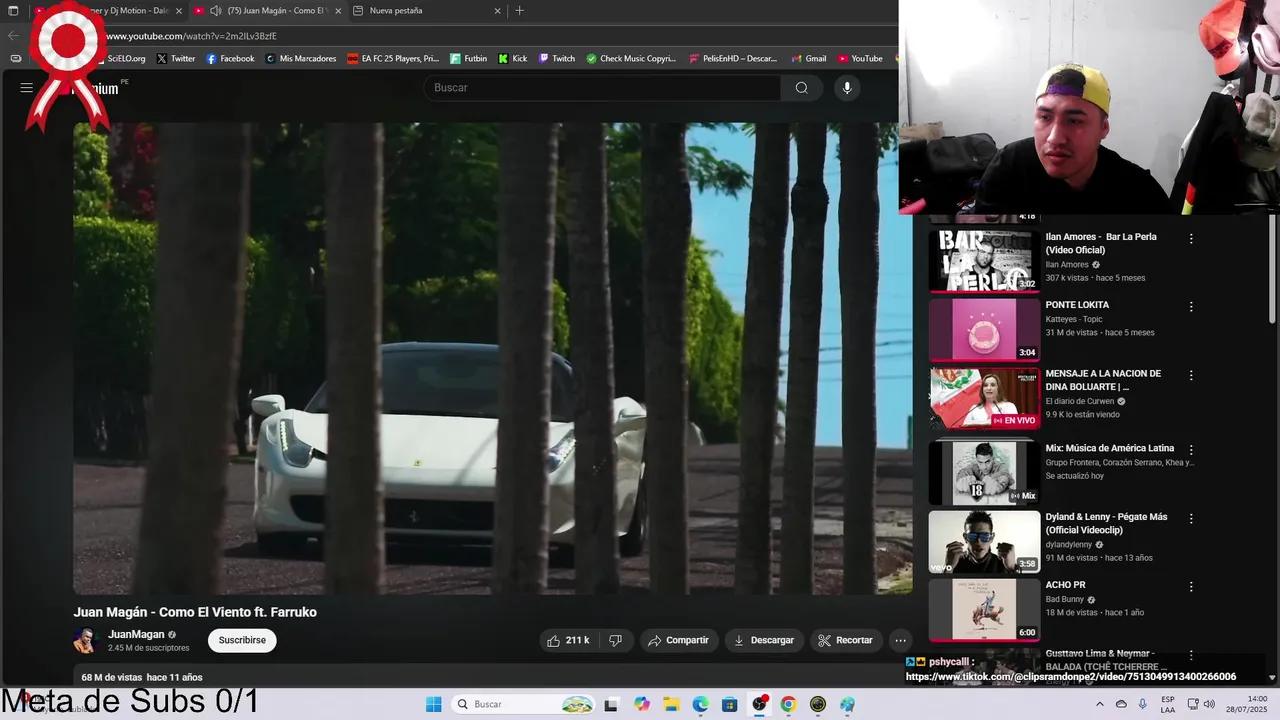Open the Mis Marcadores bookmark
The height and width of the screenshot is (720, 1280).
(300, 59)
